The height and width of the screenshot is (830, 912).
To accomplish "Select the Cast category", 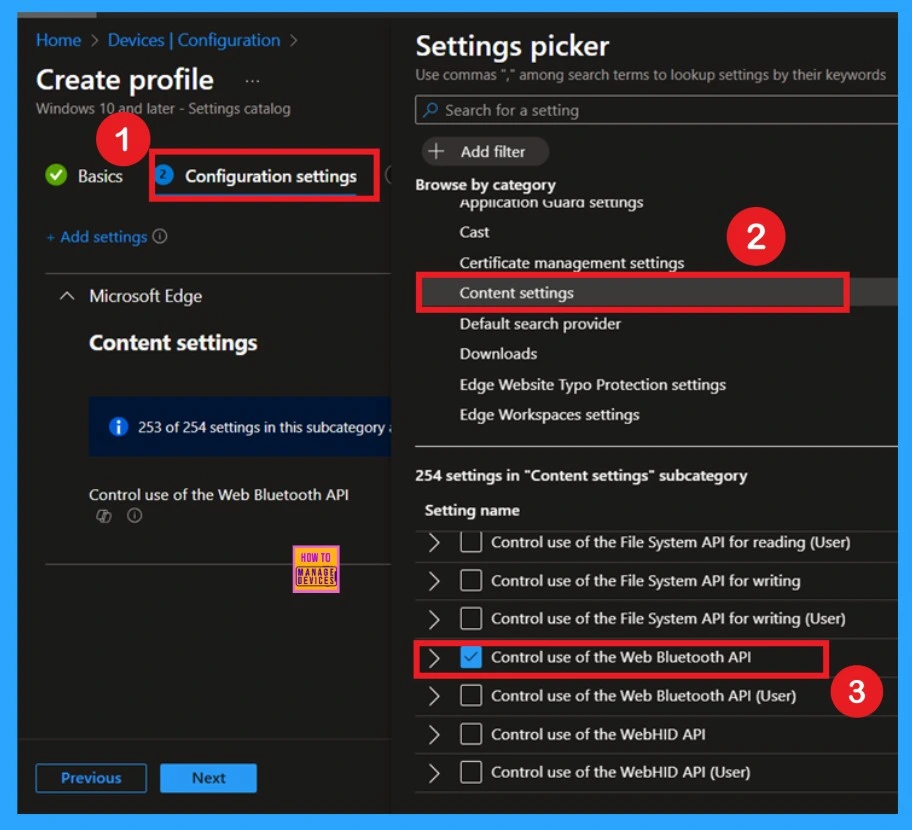I will (x=474, y=232).
